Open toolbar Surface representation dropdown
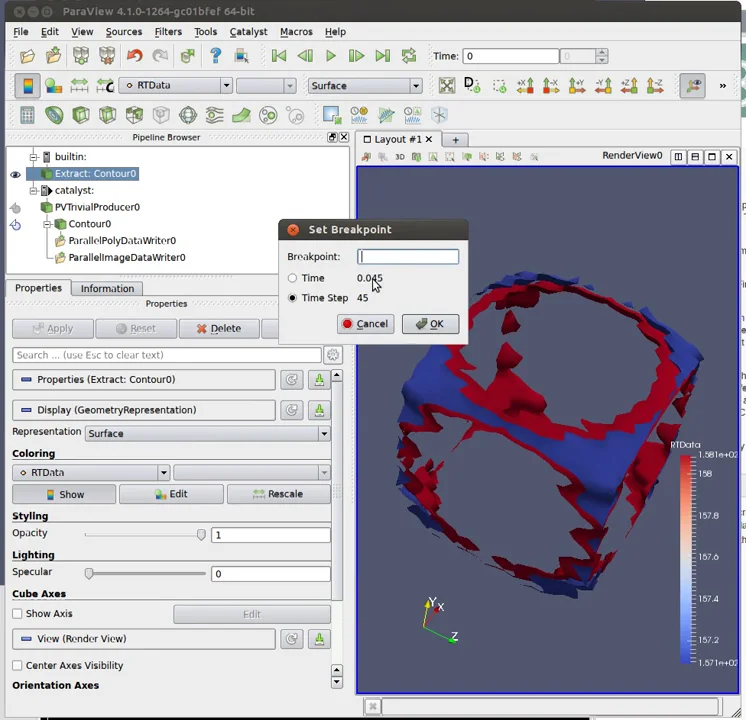 (x=365, y=86)
